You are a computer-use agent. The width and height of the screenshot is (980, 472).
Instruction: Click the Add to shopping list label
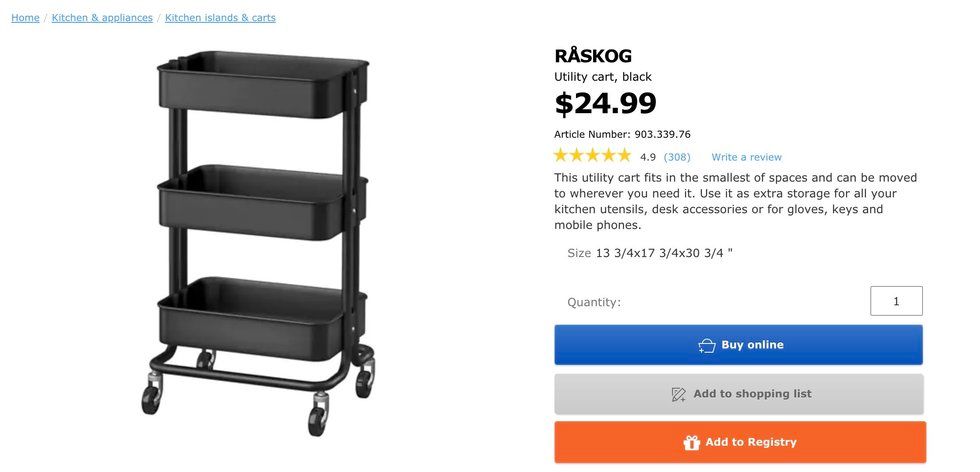click(752, 394)
